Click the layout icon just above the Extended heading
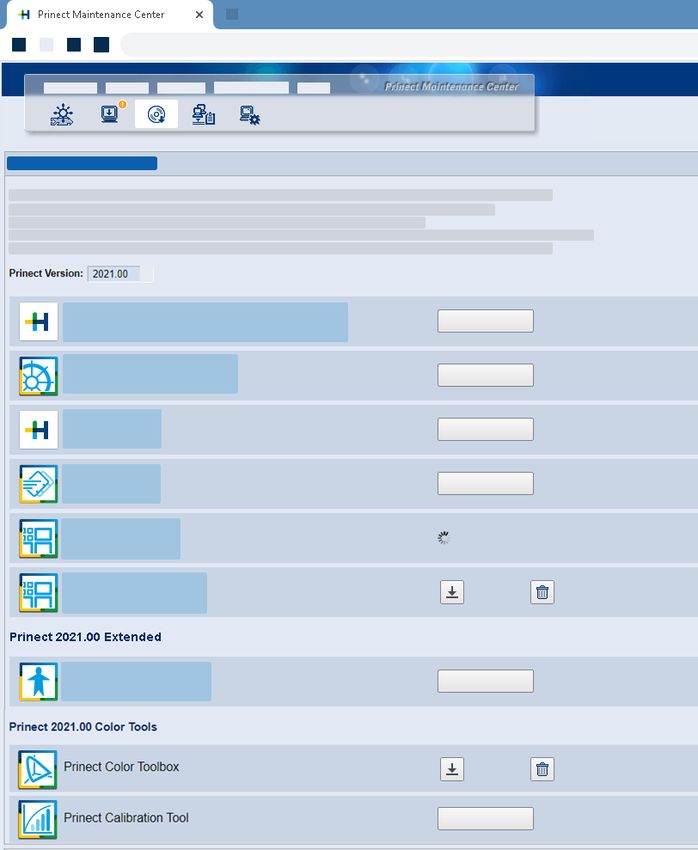Screen dimensions: 698x850 [x=38, y=593]
